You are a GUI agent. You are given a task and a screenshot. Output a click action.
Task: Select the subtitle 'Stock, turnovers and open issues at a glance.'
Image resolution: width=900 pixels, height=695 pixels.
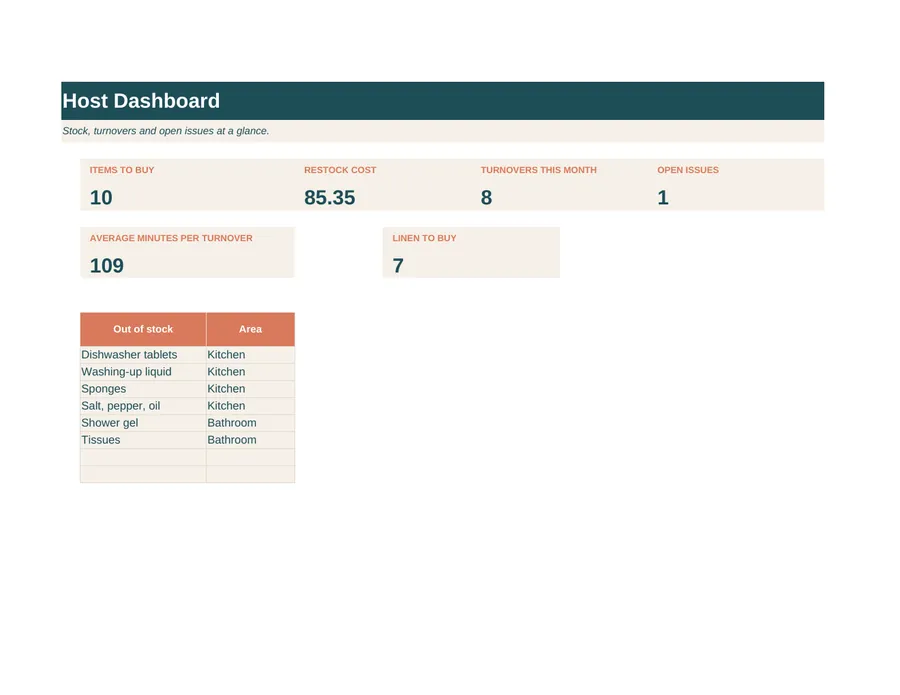(x=166, y=131)
